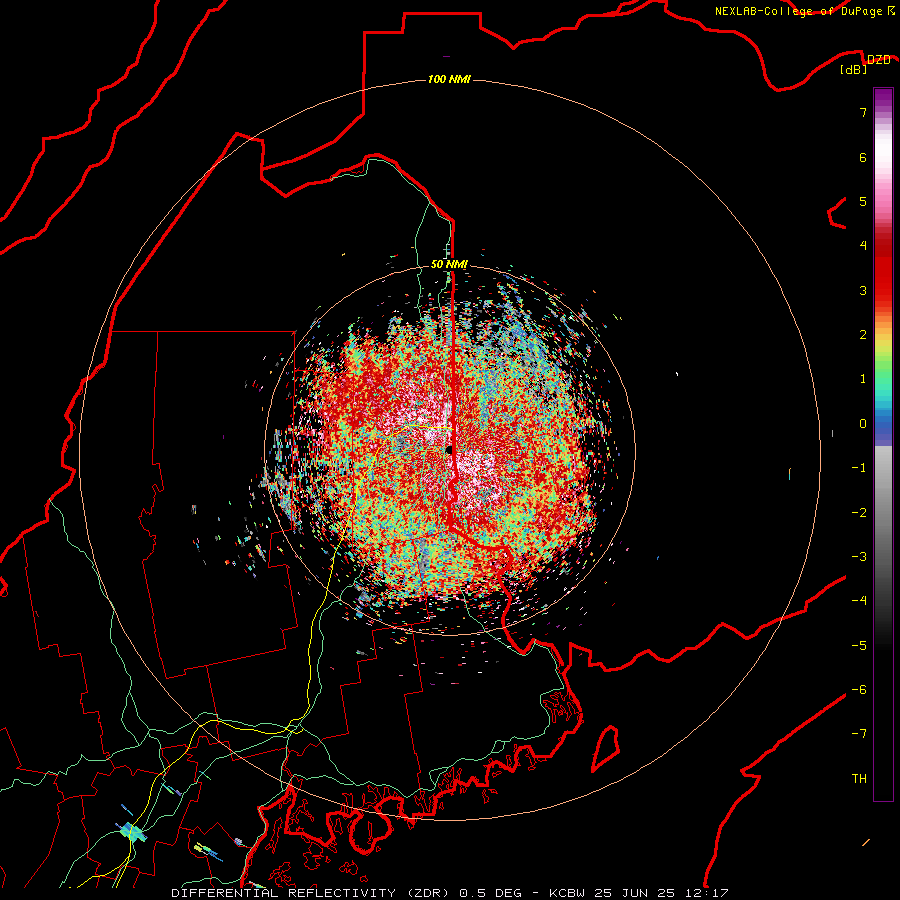Click the 'NEXLAB-College of DuPage' credit text
Image resolution: width=900 pixels, height=900 pixels.
pyautogui.click(x=798, y=11)
